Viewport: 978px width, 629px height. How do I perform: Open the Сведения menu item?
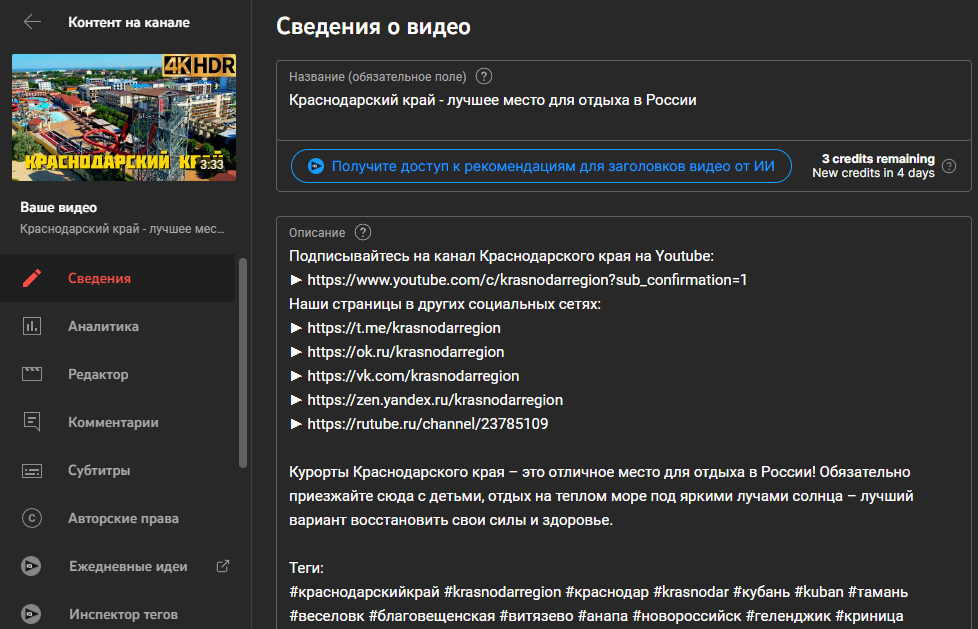117,278
